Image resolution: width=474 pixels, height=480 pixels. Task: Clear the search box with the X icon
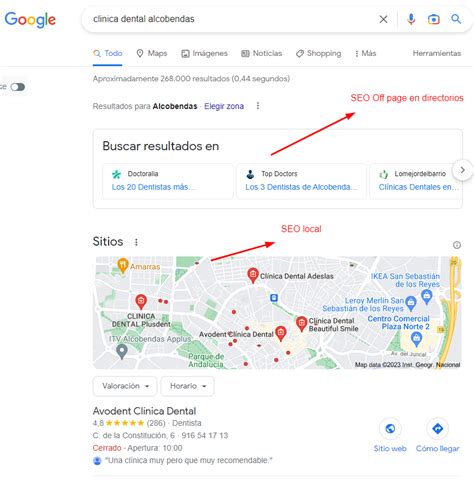point(383,19)
